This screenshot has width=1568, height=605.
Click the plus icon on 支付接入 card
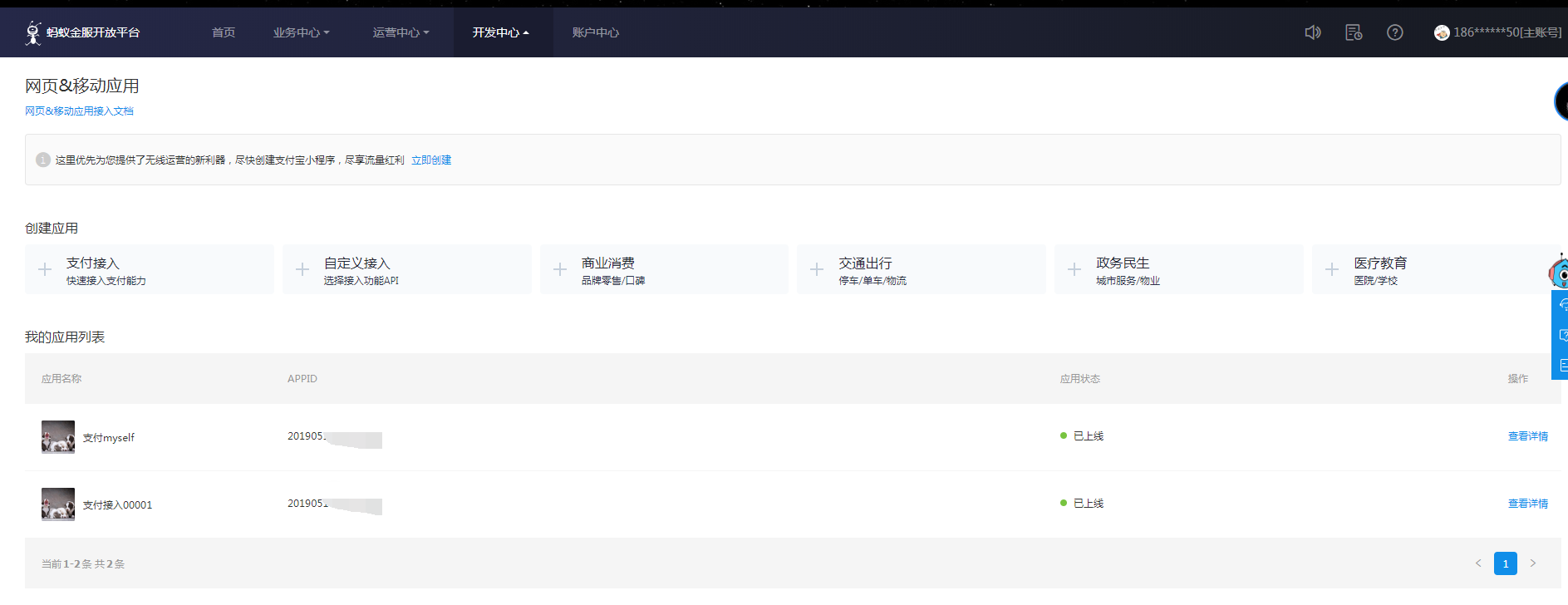pyautogui.click(x=45, y=269)
